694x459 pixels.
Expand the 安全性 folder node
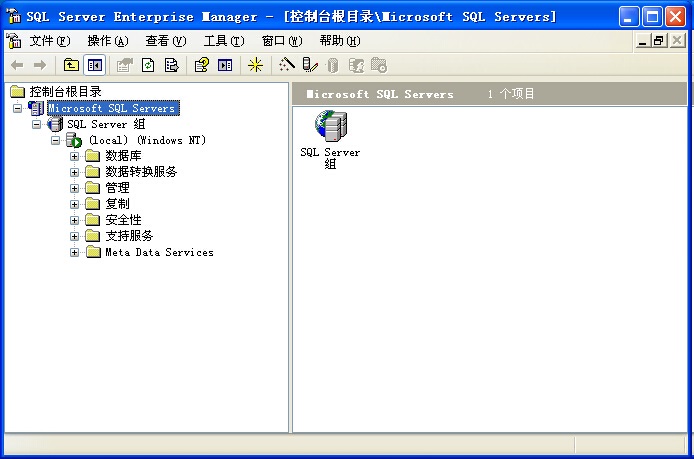74,220
